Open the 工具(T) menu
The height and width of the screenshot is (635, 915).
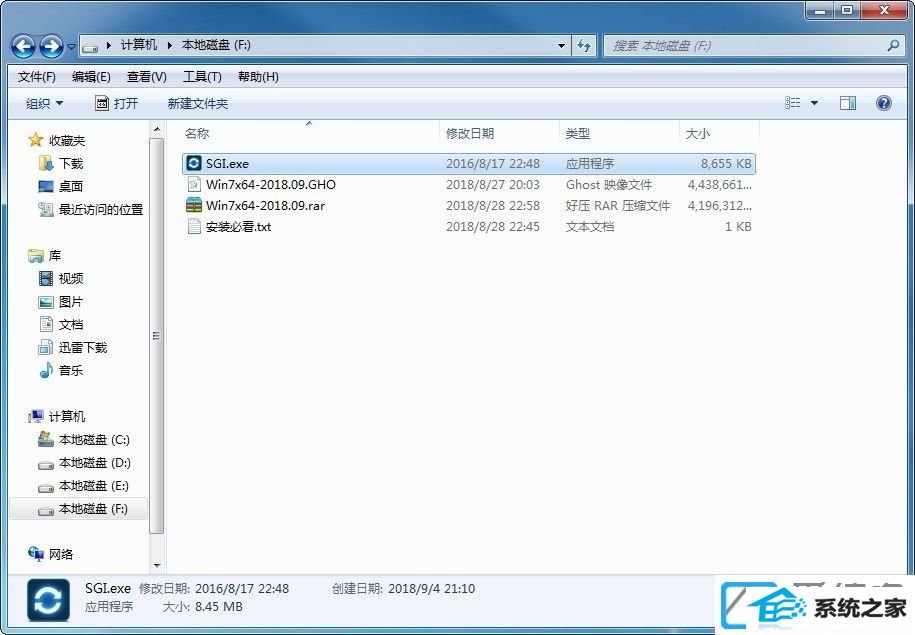pos(202,76)
